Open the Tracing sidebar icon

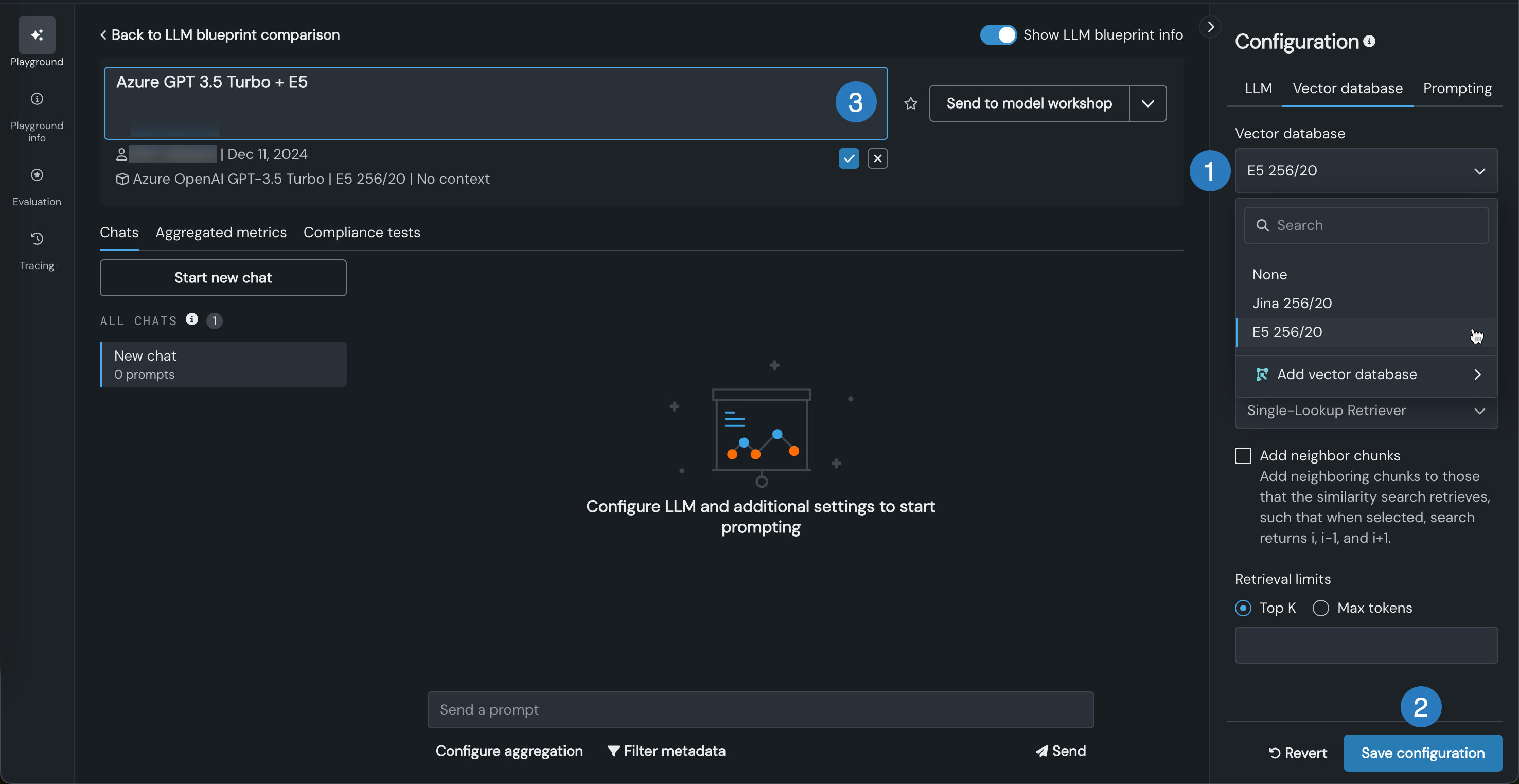click(x=37, y=239)
